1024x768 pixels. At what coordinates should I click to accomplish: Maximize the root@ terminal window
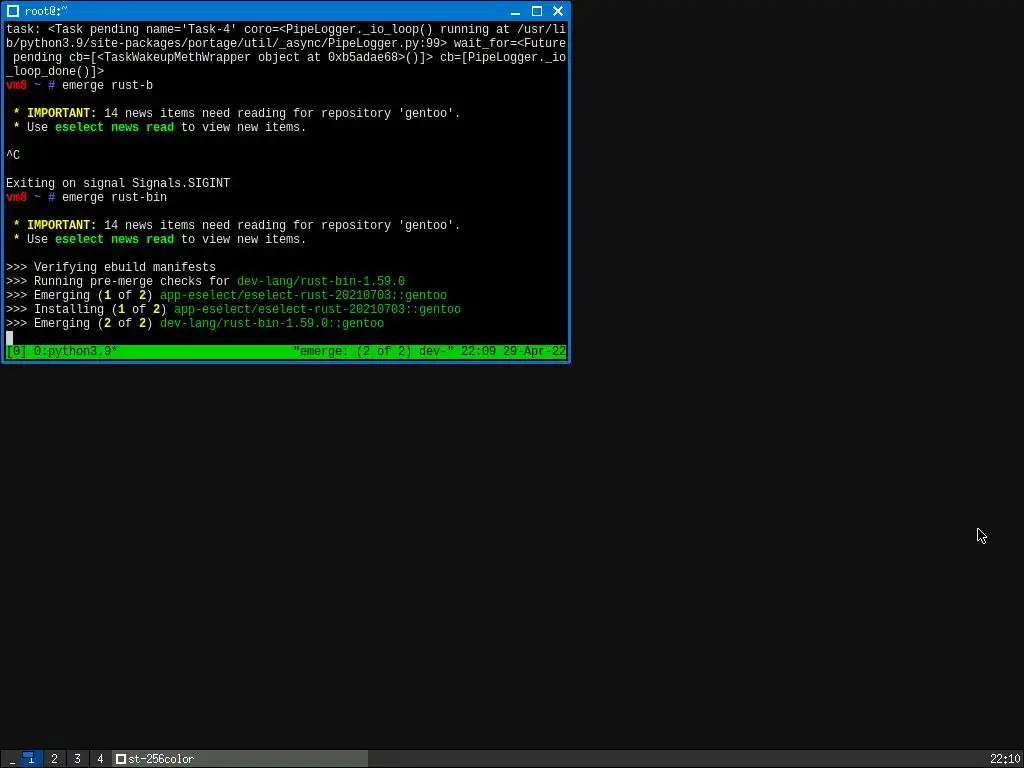(x=537, y=11)
